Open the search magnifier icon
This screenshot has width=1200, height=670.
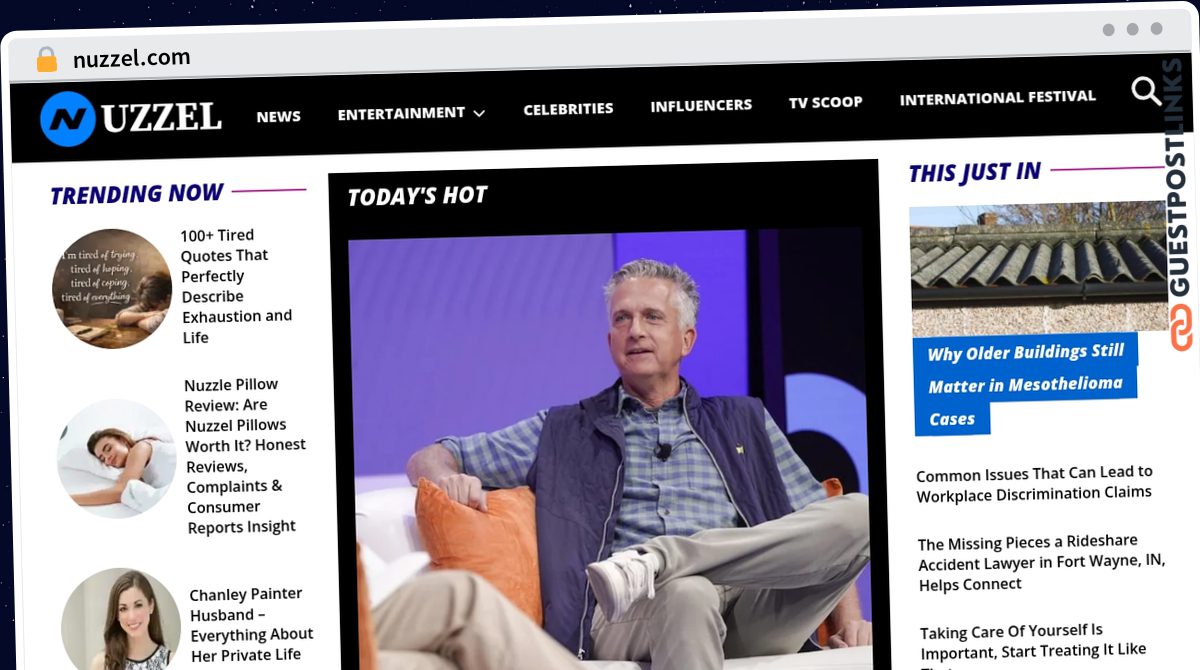1146,92
